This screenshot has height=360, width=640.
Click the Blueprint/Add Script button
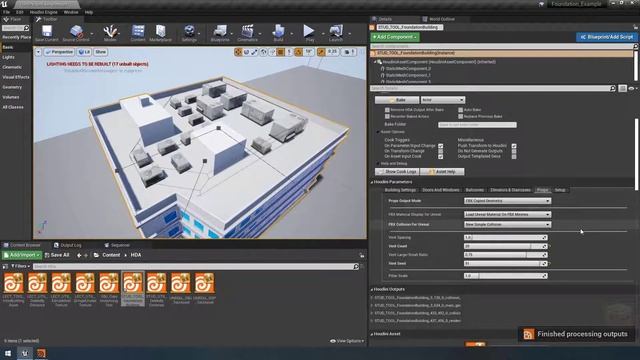[606, 37]
